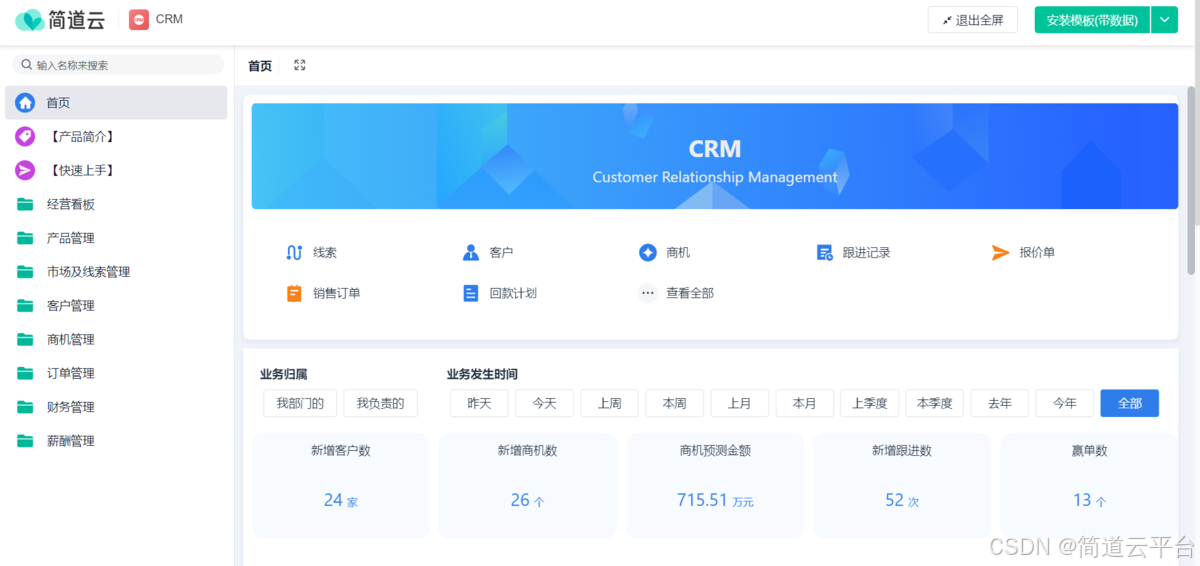The height and width of the screenshot is (566, 1200).
Task: Open dropdown arrow next to 安装模板(带数据)
Action: [x=1164, y=20]
